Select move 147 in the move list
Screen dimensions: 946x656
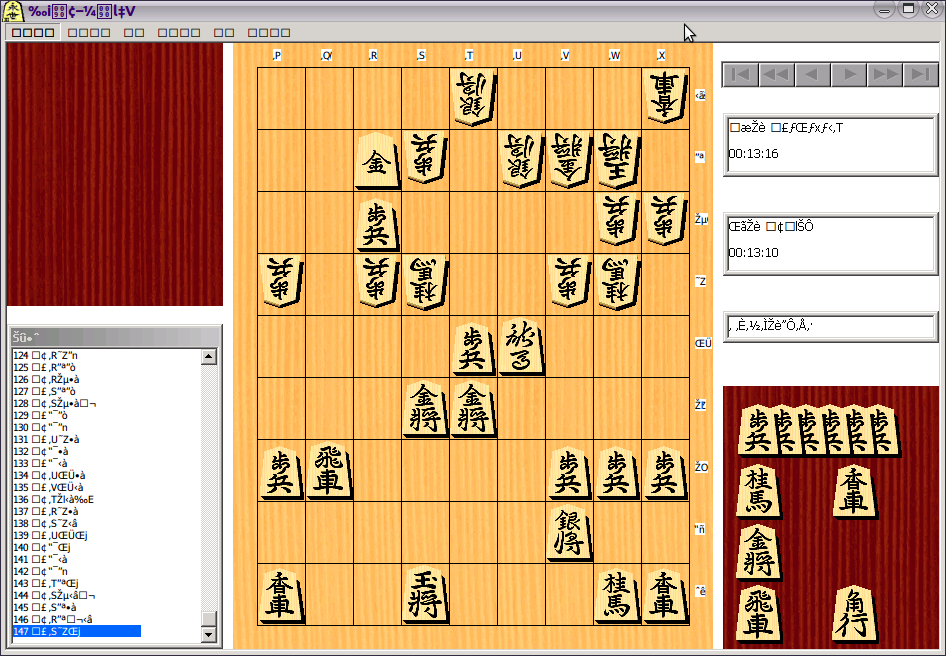point(77,631)
